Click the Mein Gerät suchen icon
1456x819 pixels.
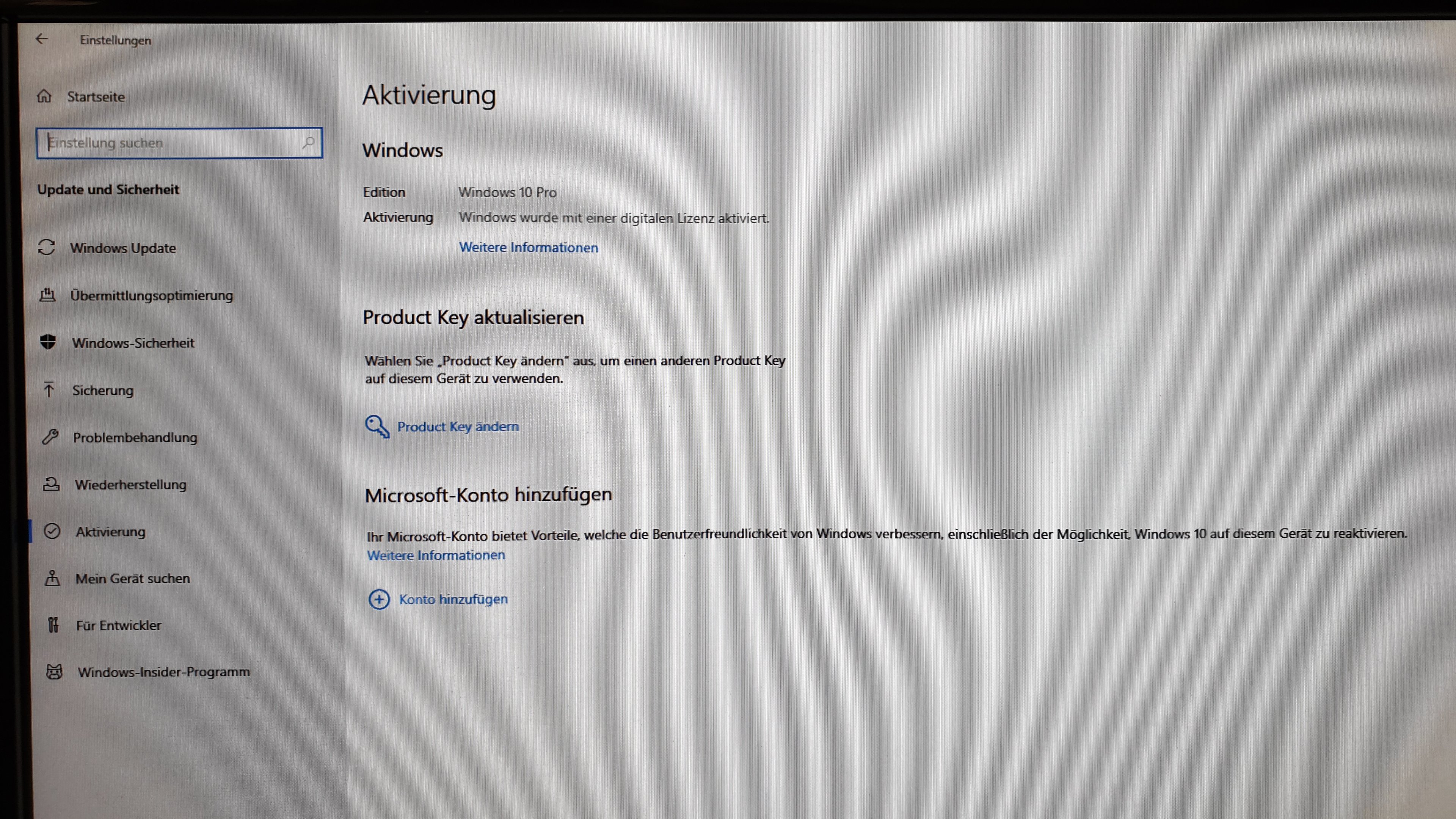pyautogui.click(x=53, y=577)
